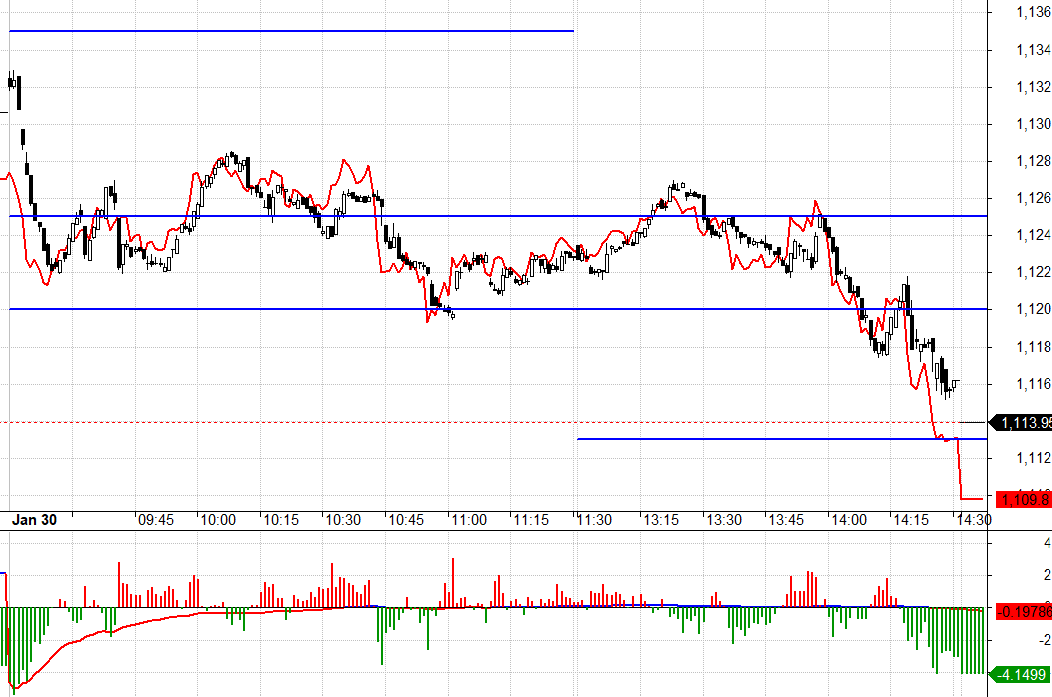Click the black 1,113.95 price marker

[x=1022, y=422]
